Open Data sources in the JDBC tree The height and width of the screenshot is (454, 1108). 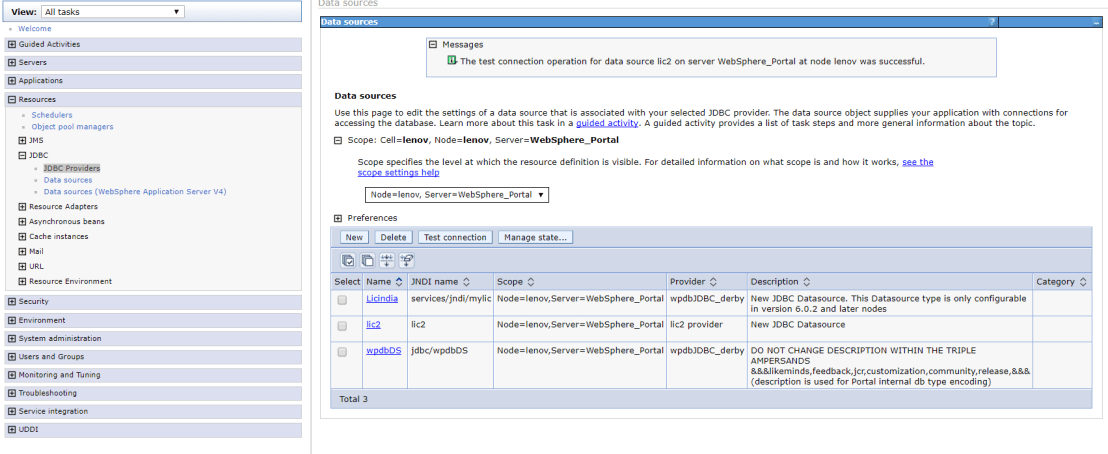(68, 180)
